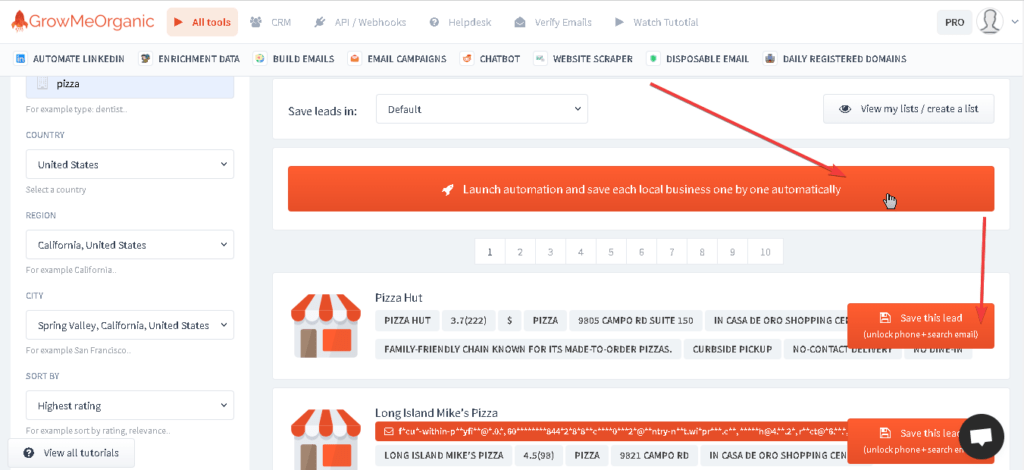
Task: Save the Long Island Mike's Pizza lead
Action: click(921, 441)
